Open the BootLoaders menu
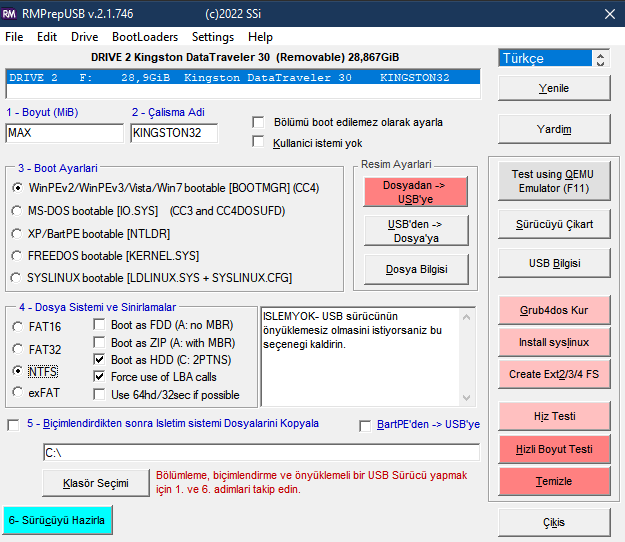 pyautogui.click(x=145, y=37)
